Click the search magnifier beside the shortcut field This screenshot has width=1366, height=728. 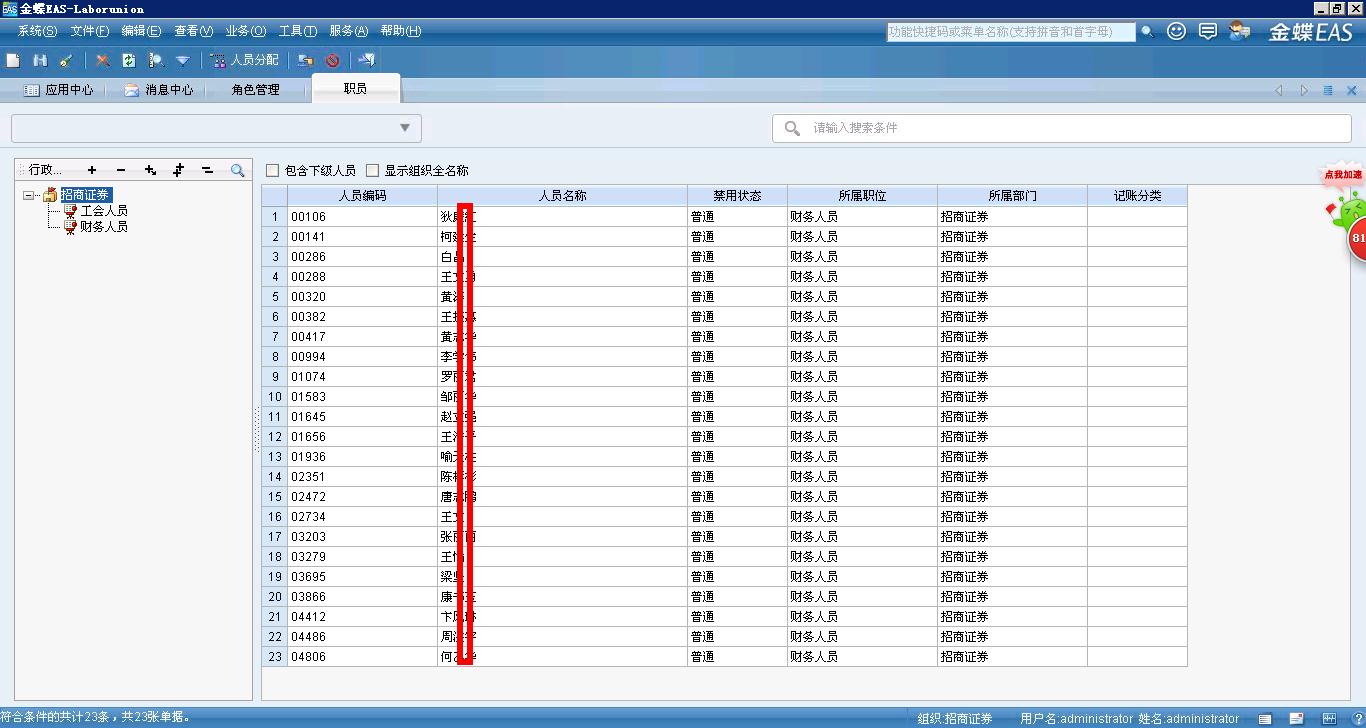(x=1147, y=32)
